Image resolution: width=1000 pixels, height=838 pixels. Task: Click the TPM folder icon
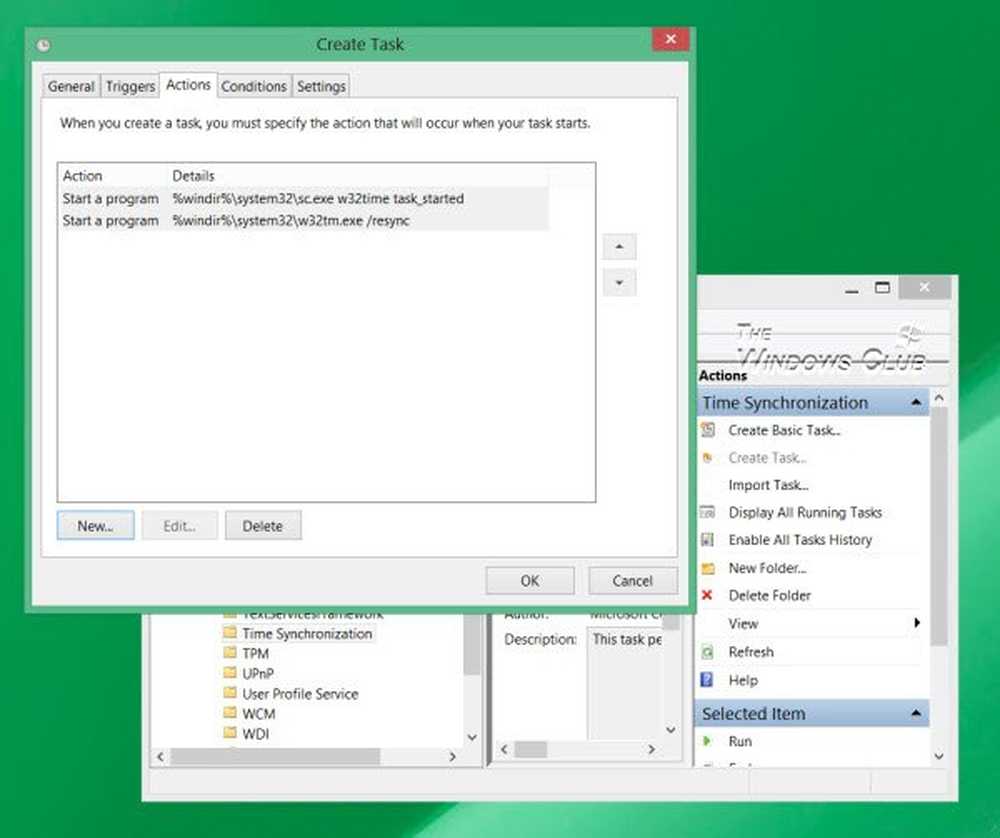pos(230,653)
